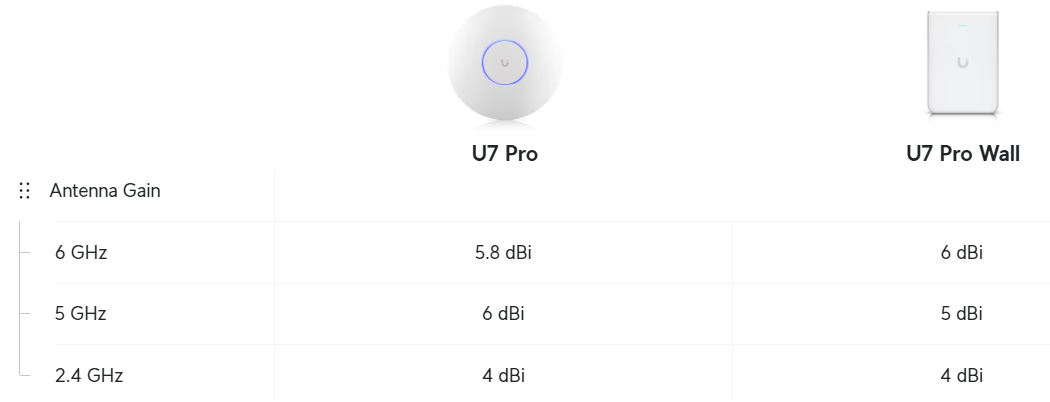The height and width of the screenshot is (402, 1050).
Task: Click the blue LED ring on U7 Pro
Action: [505, 63]
